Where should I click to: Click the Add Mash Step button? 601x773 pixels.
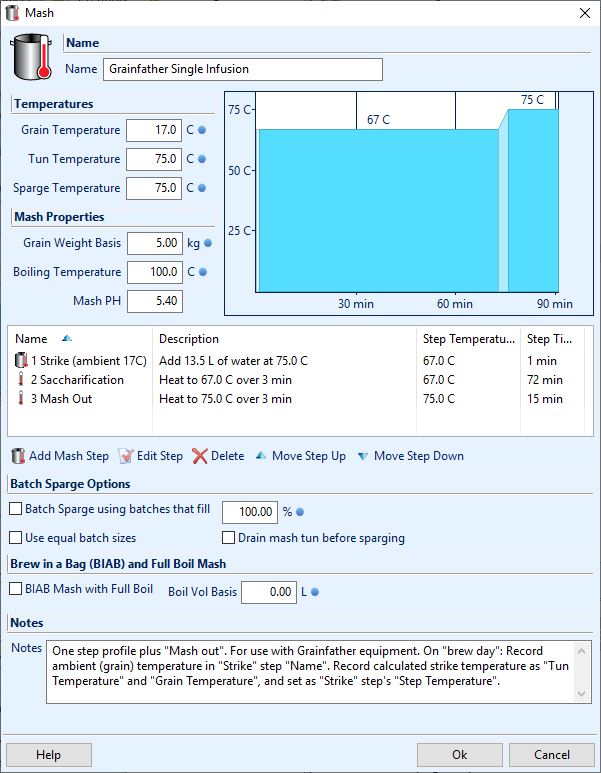point(60,456)
